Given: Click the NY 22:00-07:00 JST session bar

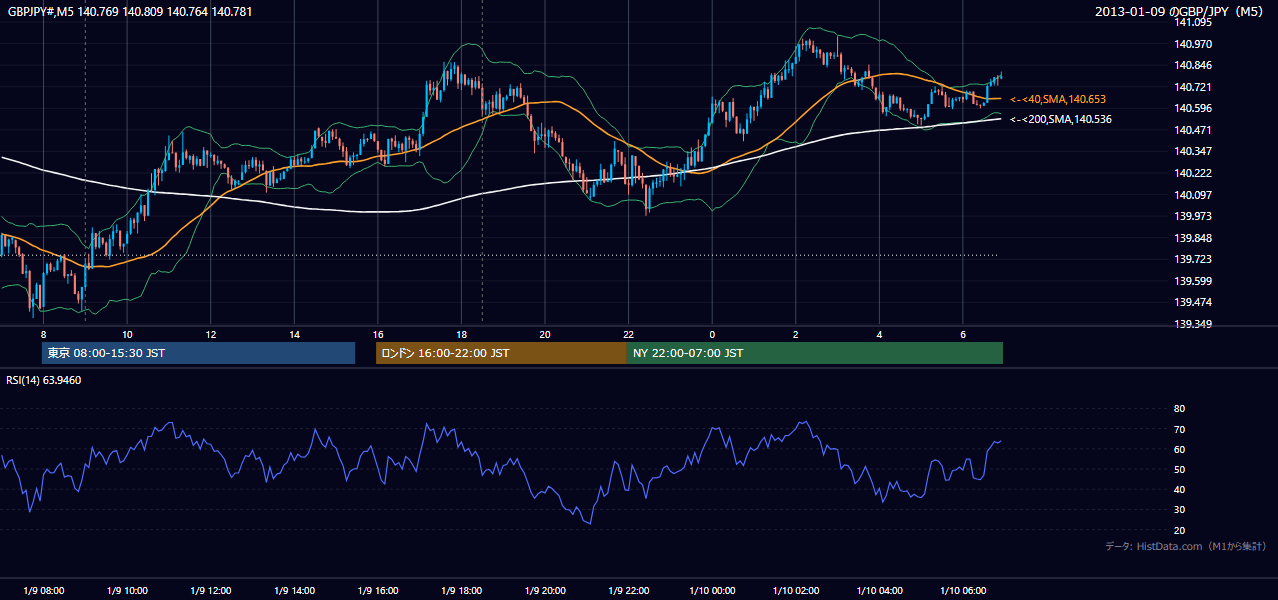Looking at the screenshot, I should pos(815,353).
